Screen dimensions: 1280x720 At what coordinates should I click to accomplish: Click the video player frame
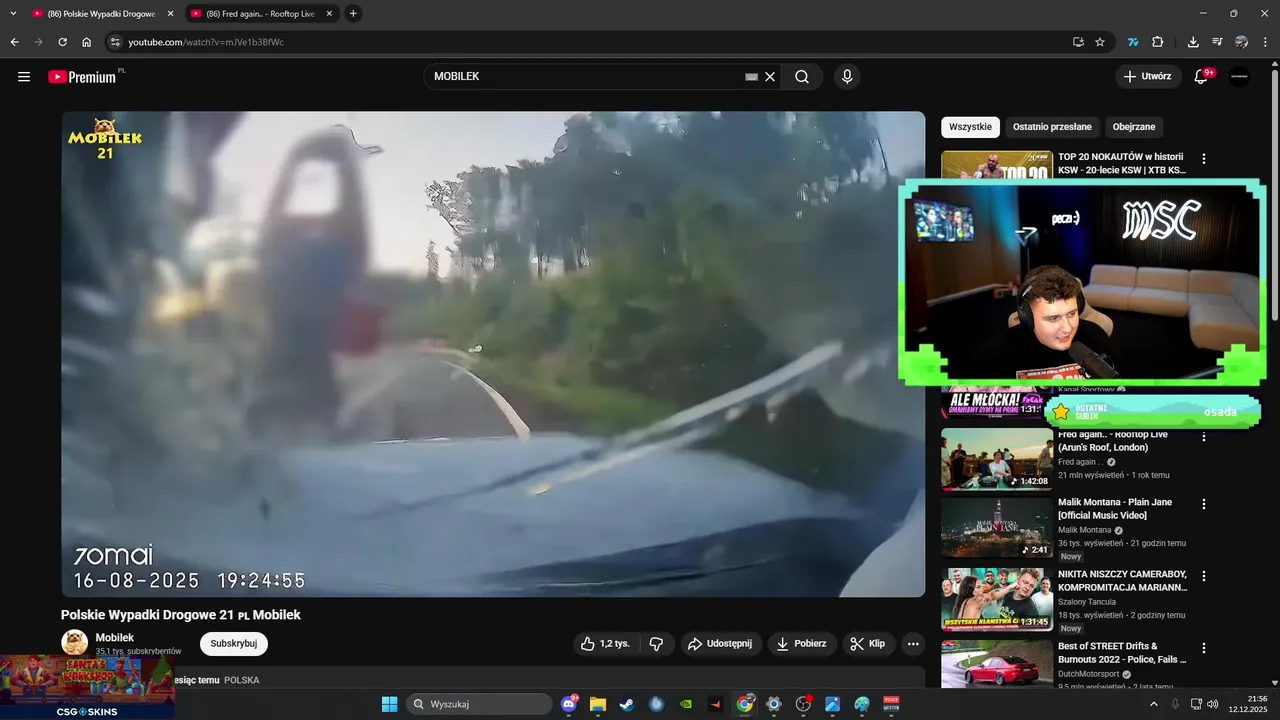coord(493,354)
